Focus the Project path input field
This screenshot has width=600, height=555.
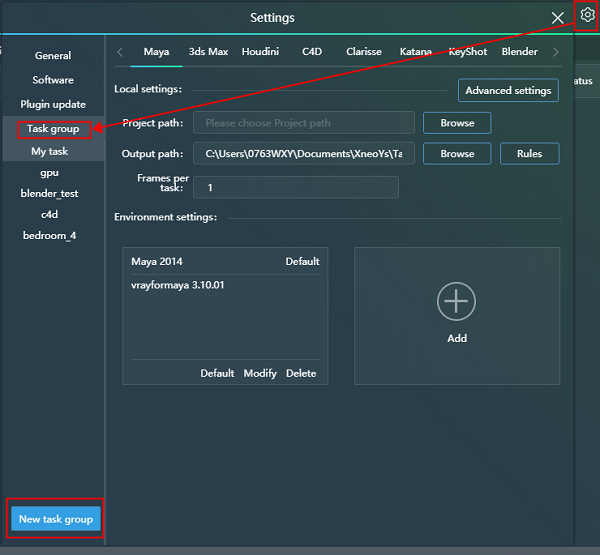(304, 123)
